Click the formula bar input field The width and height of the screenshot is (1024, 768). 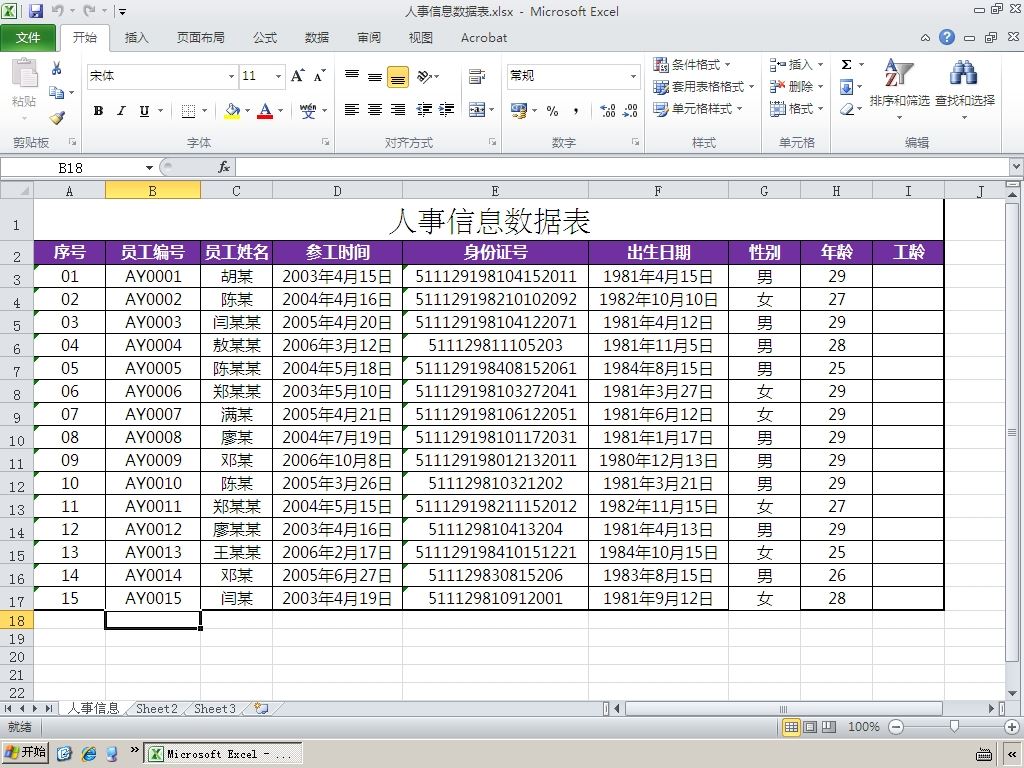[x=622, y=168]
